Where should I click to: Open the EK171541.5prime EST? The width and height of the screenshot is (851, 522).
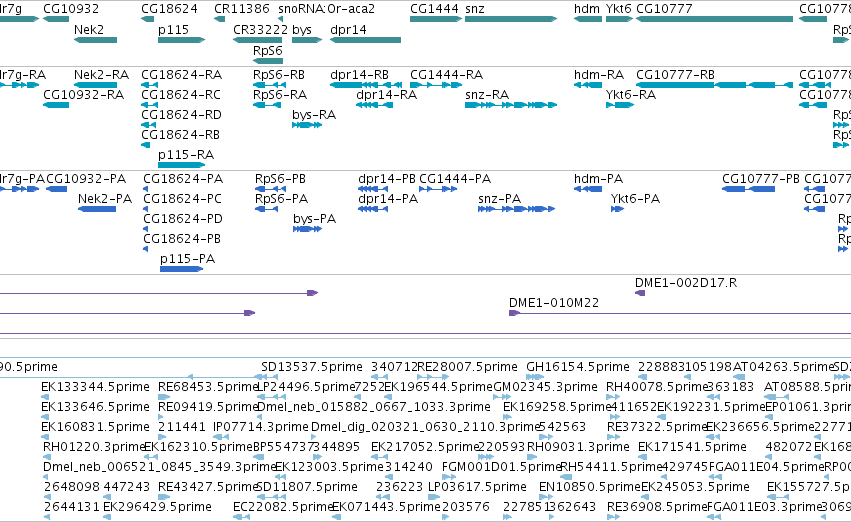(643, 457)
